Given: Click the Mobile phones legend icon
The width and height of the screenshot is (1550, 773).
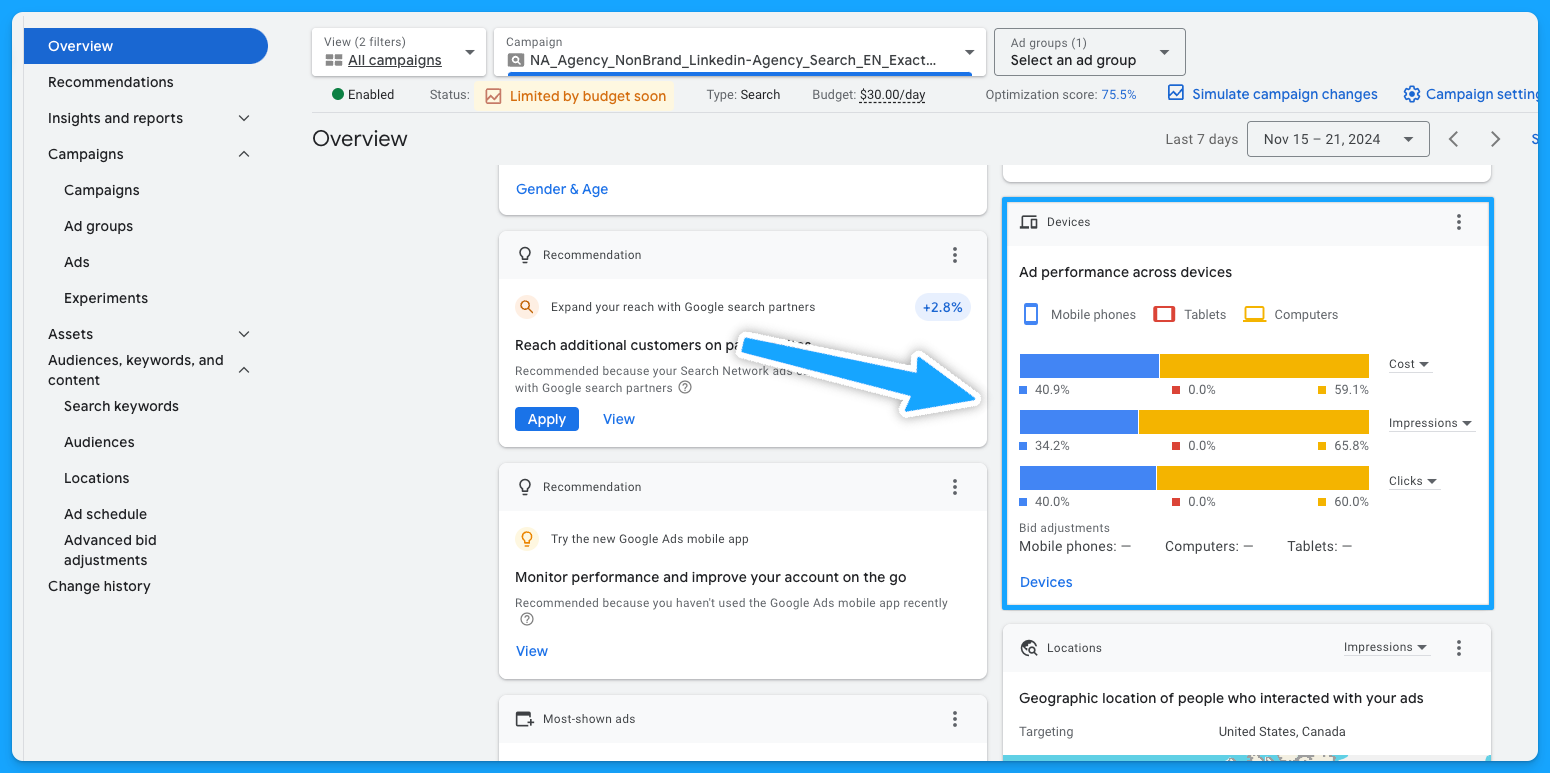Looking at the screenshot, I should (x=1031, y=314).
